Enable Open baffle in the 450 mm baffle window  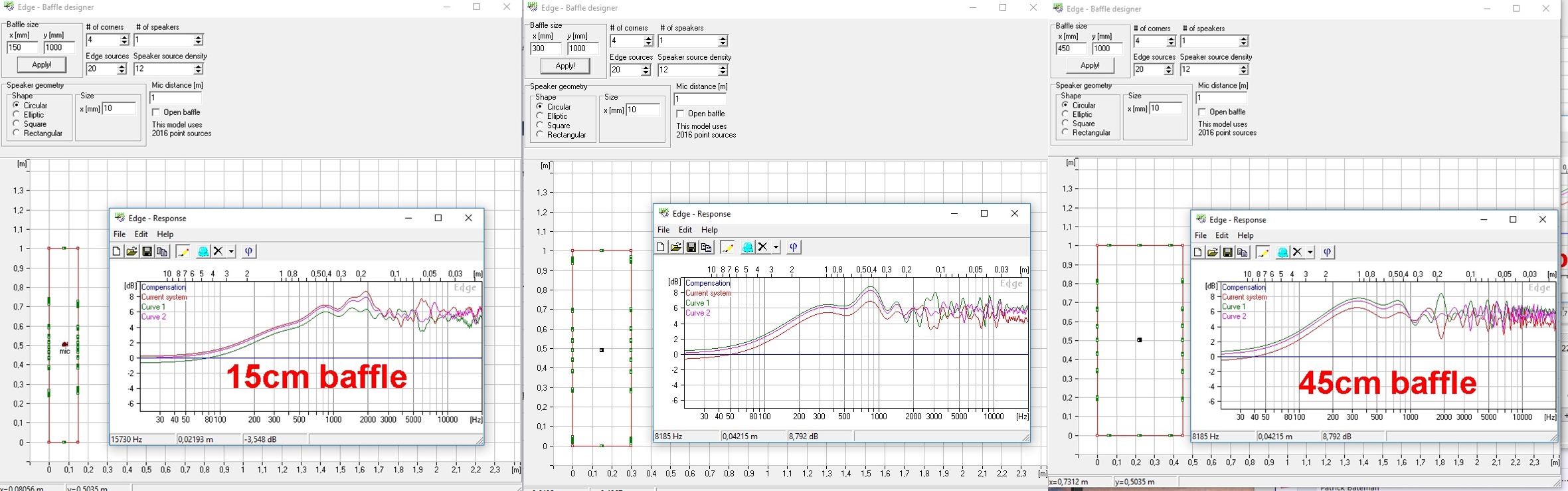tap(1223, 112)
